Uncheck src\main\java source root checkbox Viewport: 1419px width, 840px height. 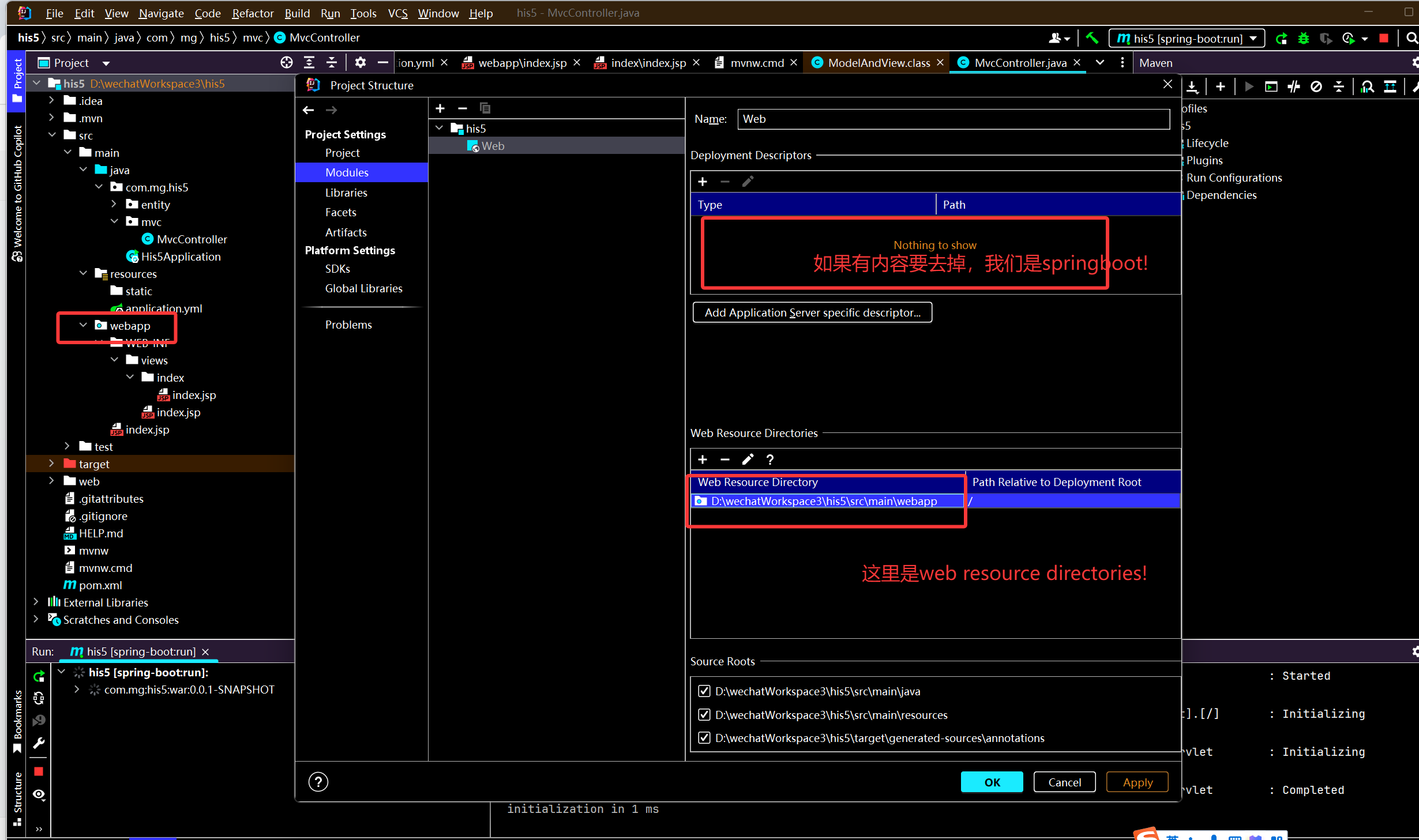[704, 691]
